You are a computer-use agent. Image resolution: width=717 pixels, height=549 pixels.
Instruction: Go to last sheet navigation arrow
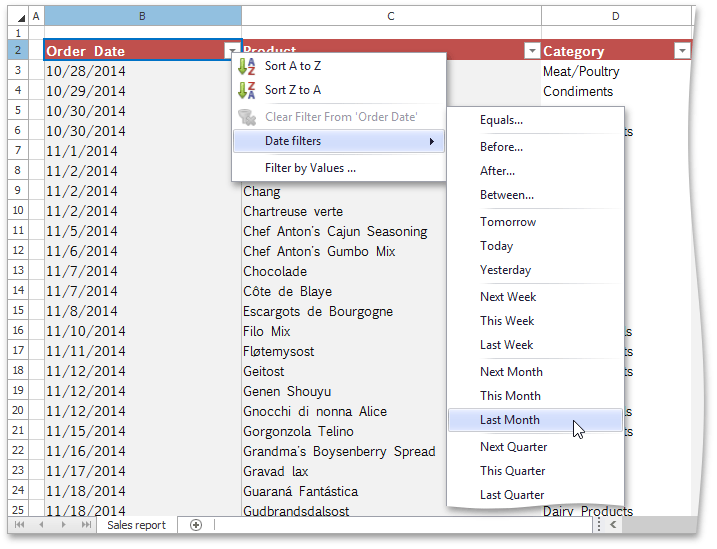click(x=86, y=525)
